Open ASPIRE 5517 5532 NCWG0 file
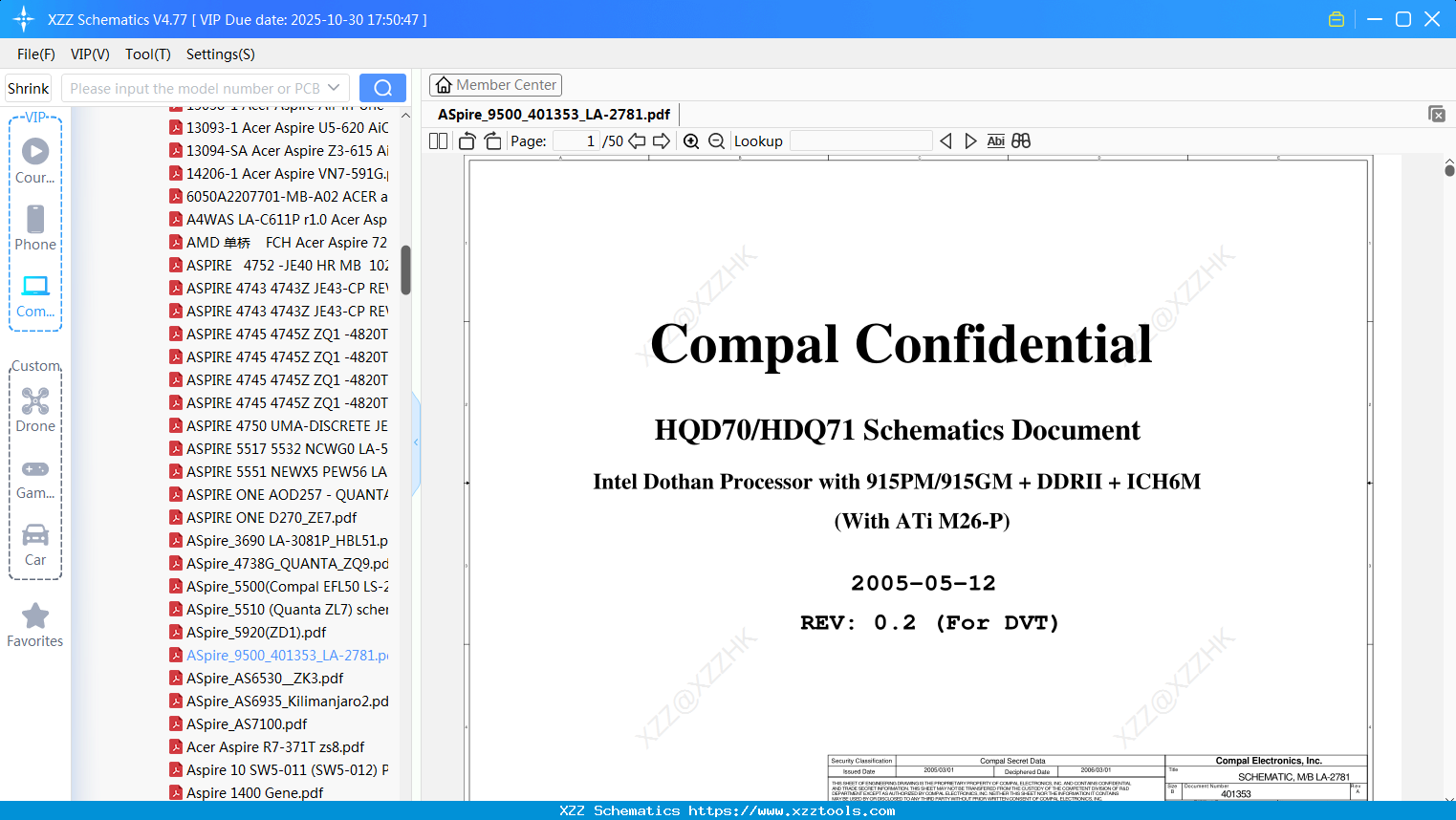The image size is (1456, 820). click(278, 449)
